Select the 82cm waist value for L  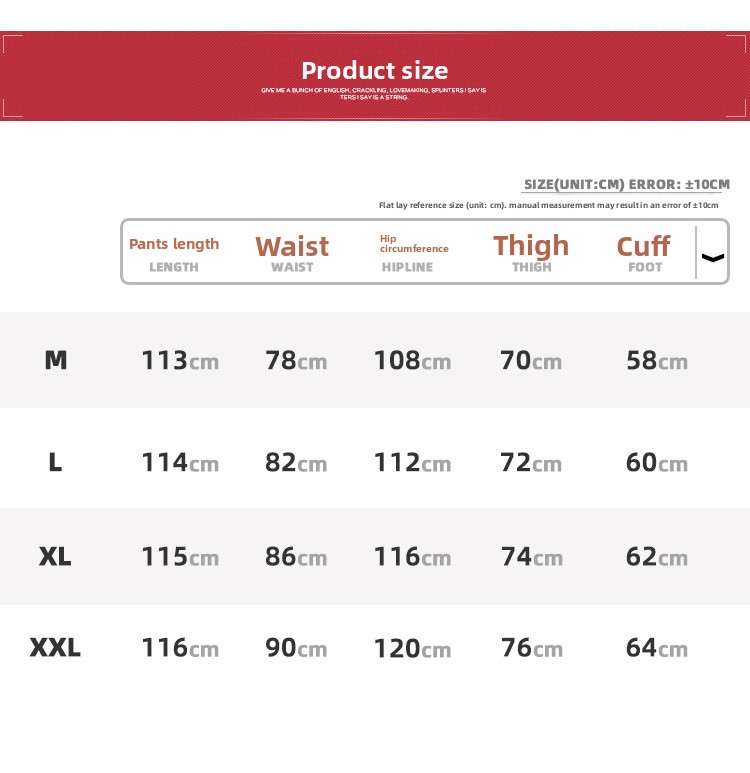pos(296,462)
